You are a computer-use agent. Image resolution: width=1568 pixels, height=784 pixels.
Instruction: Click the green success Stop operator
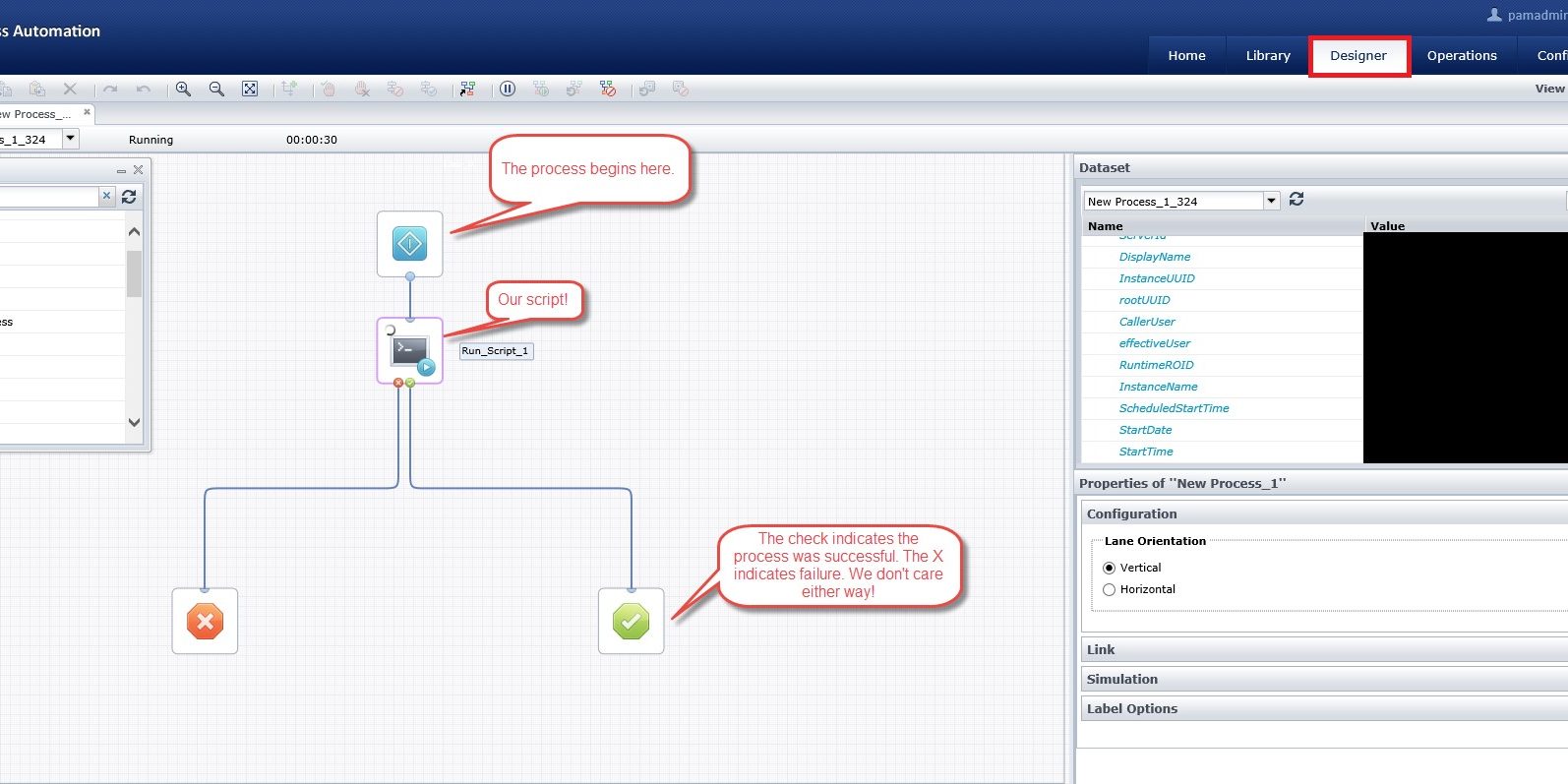631,621
